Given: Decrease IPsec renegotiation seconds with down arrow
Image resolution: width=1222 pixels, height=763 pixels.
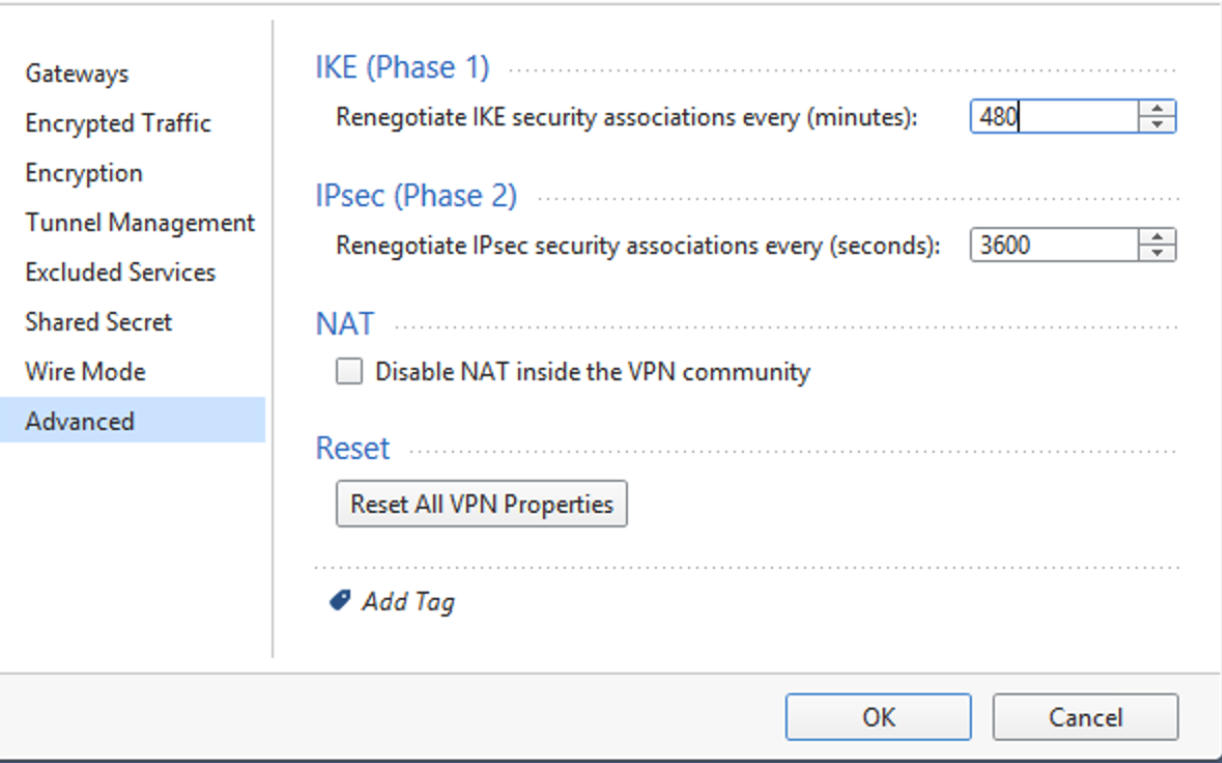Looking at the screenshot, I should [x=1157, y=253].
